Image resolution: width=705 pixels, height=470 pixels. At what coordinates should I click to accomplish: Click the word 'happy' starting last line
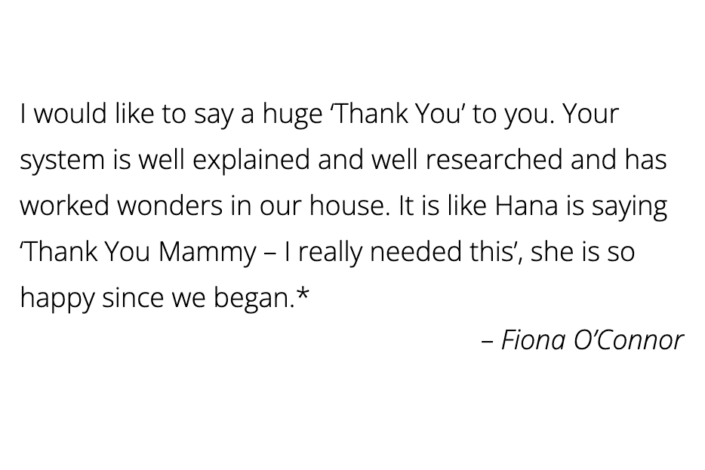[57, 299]
